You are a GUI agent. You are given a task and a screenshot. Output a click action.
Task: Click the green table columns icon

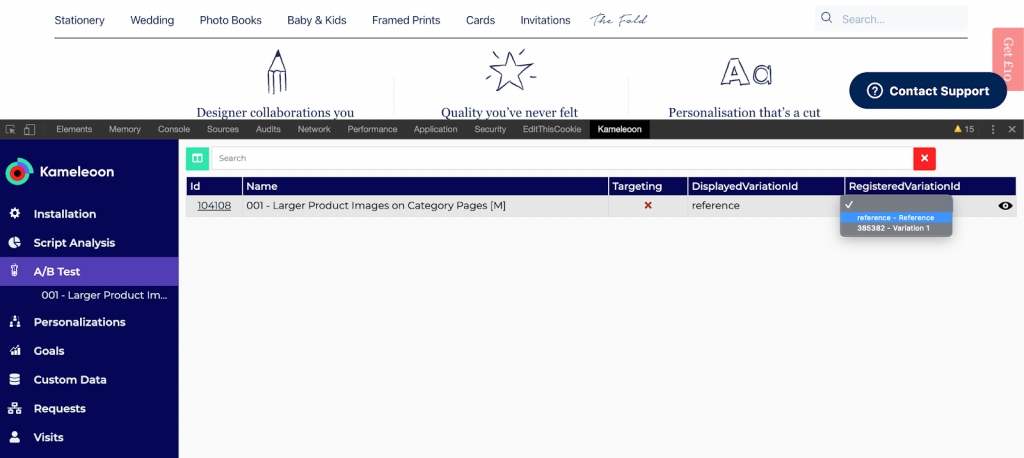pyautogui.click(x=197, y=158)
